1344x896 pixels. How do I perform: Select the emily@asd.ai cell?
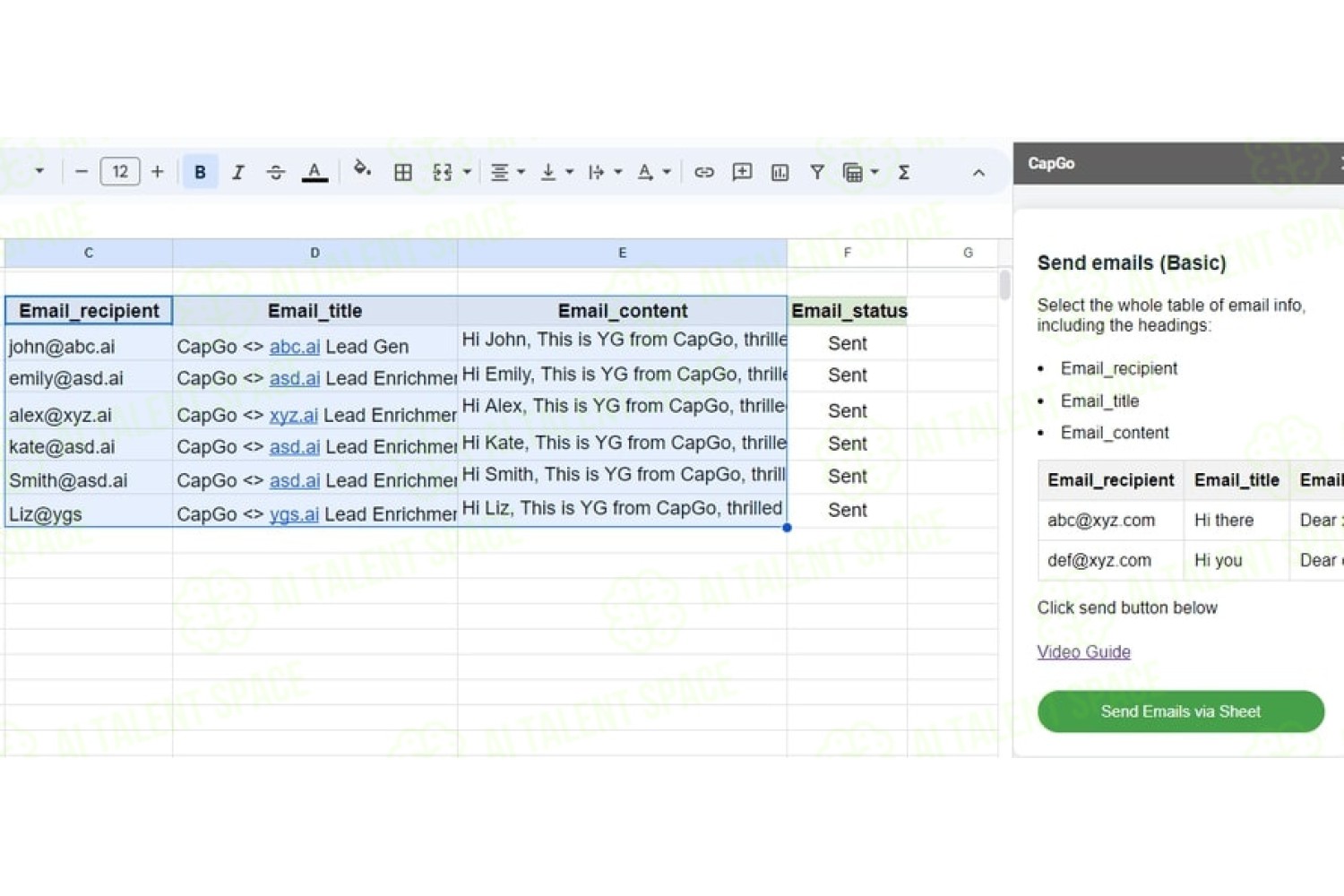point(89,377)
